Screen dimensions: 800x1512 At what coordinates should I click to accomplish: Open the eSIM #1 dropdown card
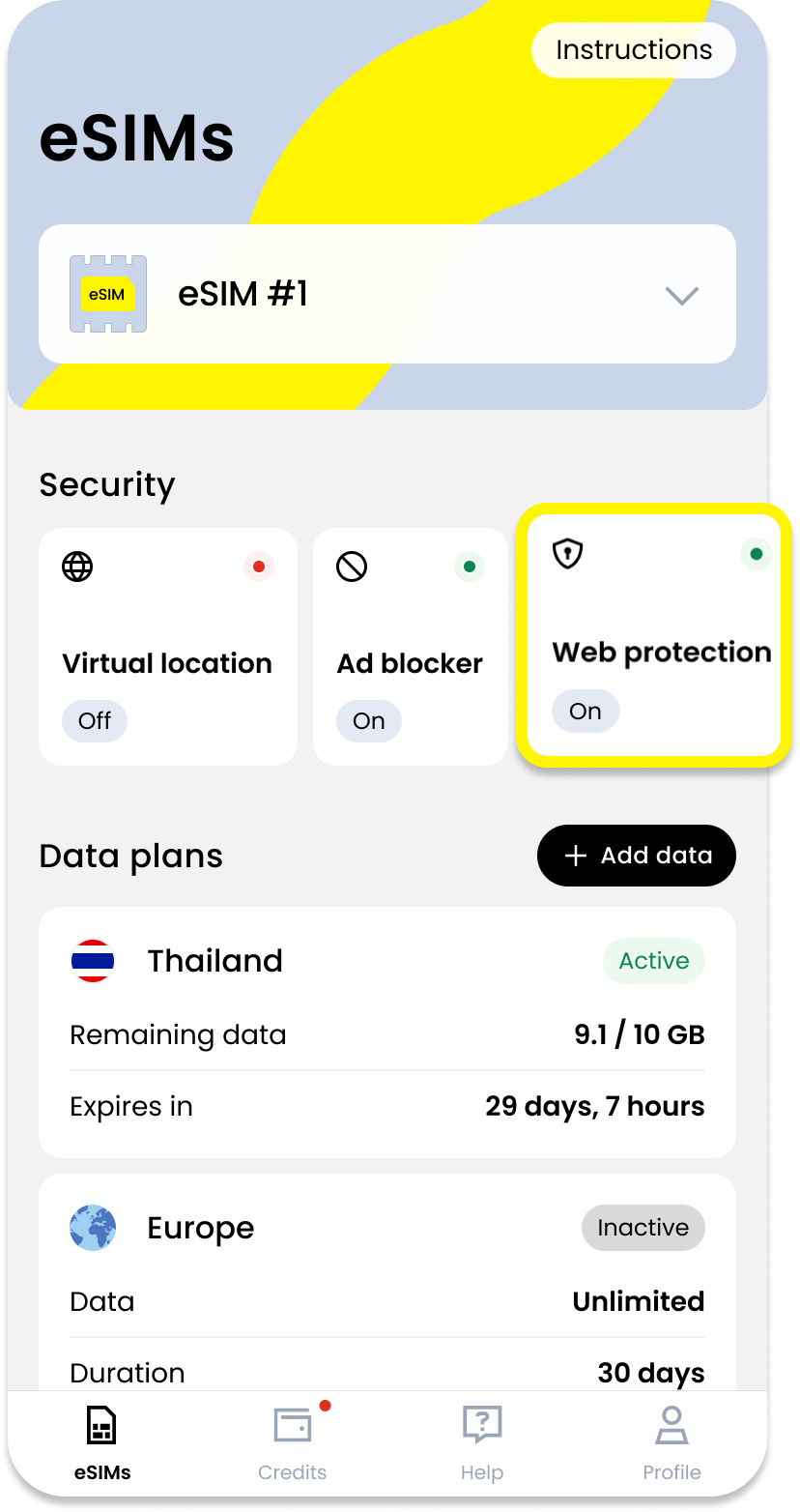pos(386,294)
